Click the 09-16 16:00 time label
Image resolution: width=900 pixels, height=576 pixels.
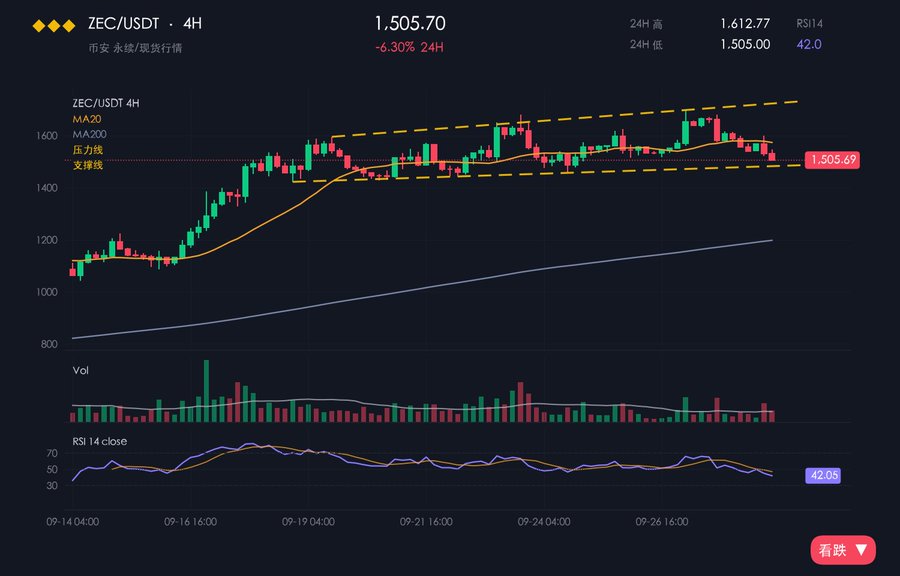coord(191,522)
